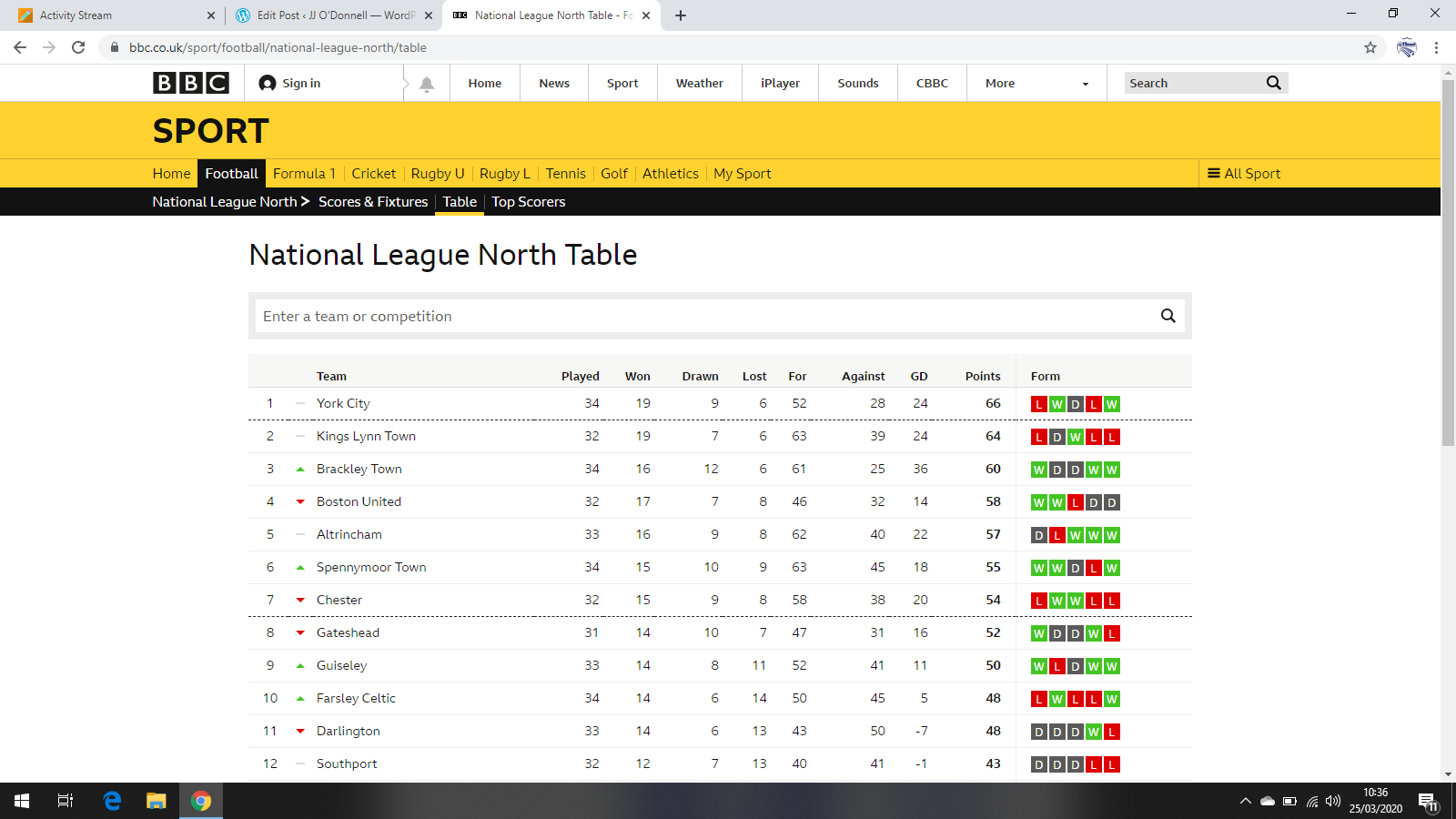
Task: Bookmark this page with the star icon
Action: (x=1370, y=47)
